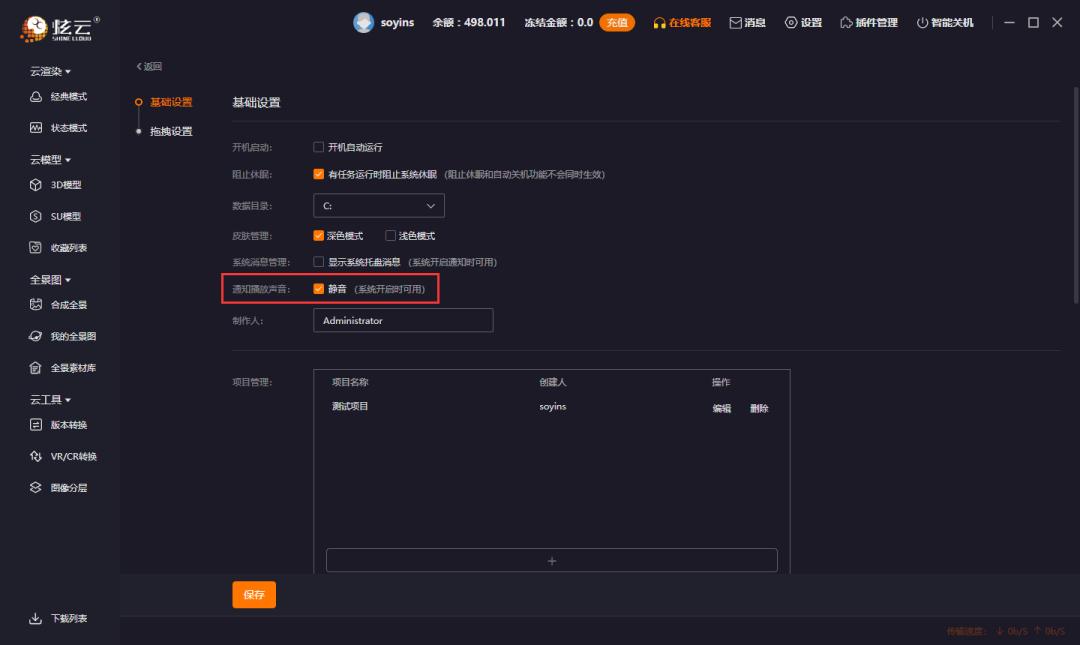Save settings with the 保存 button
Viewport: 1080px width, 645px height.
pos(253,594)
